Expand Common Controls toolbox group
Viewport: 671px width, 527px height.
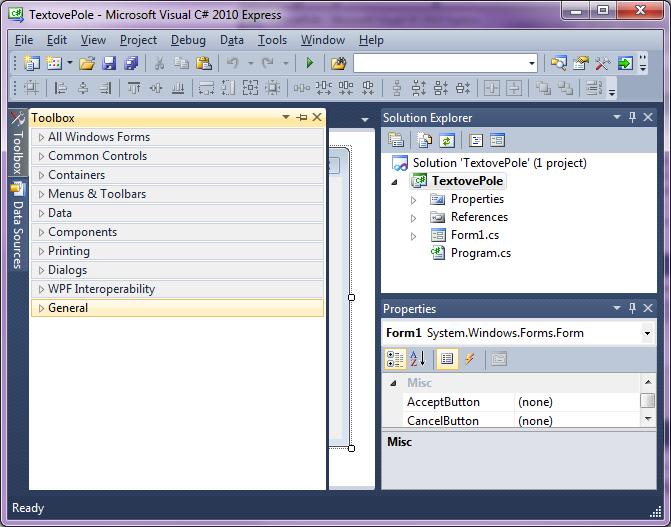(x=42, y=156)
